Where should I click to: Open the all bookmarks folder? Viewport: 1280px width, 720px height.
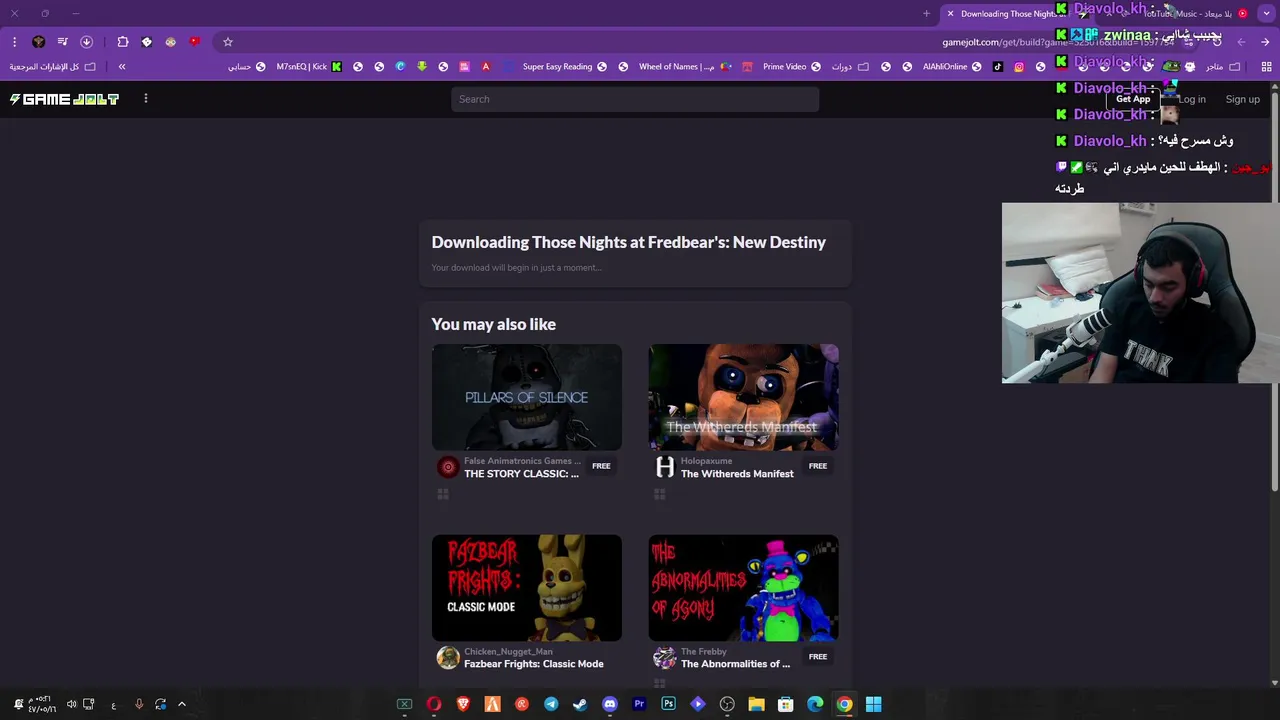point(53,67)
